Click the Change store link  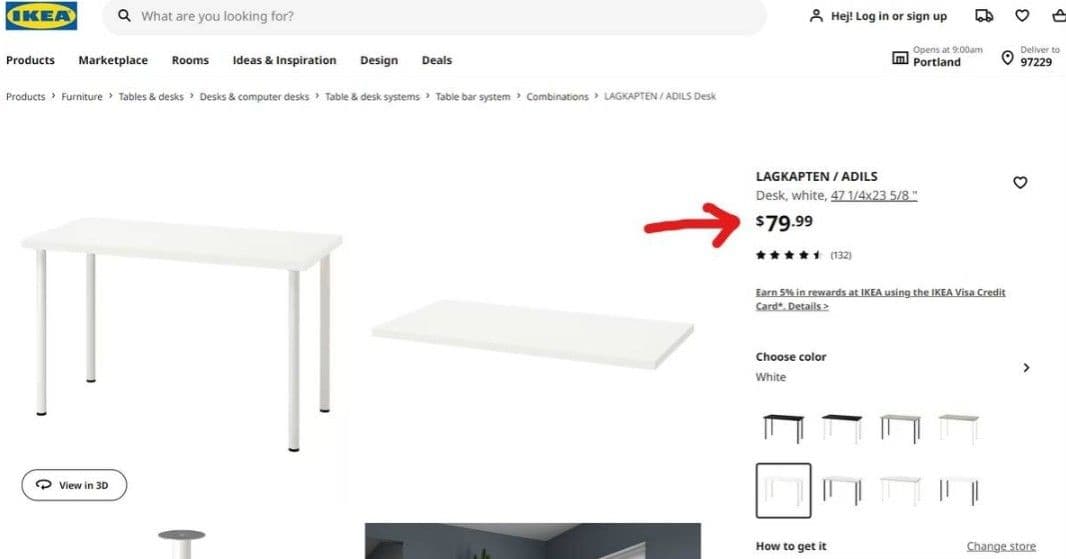1001,546
